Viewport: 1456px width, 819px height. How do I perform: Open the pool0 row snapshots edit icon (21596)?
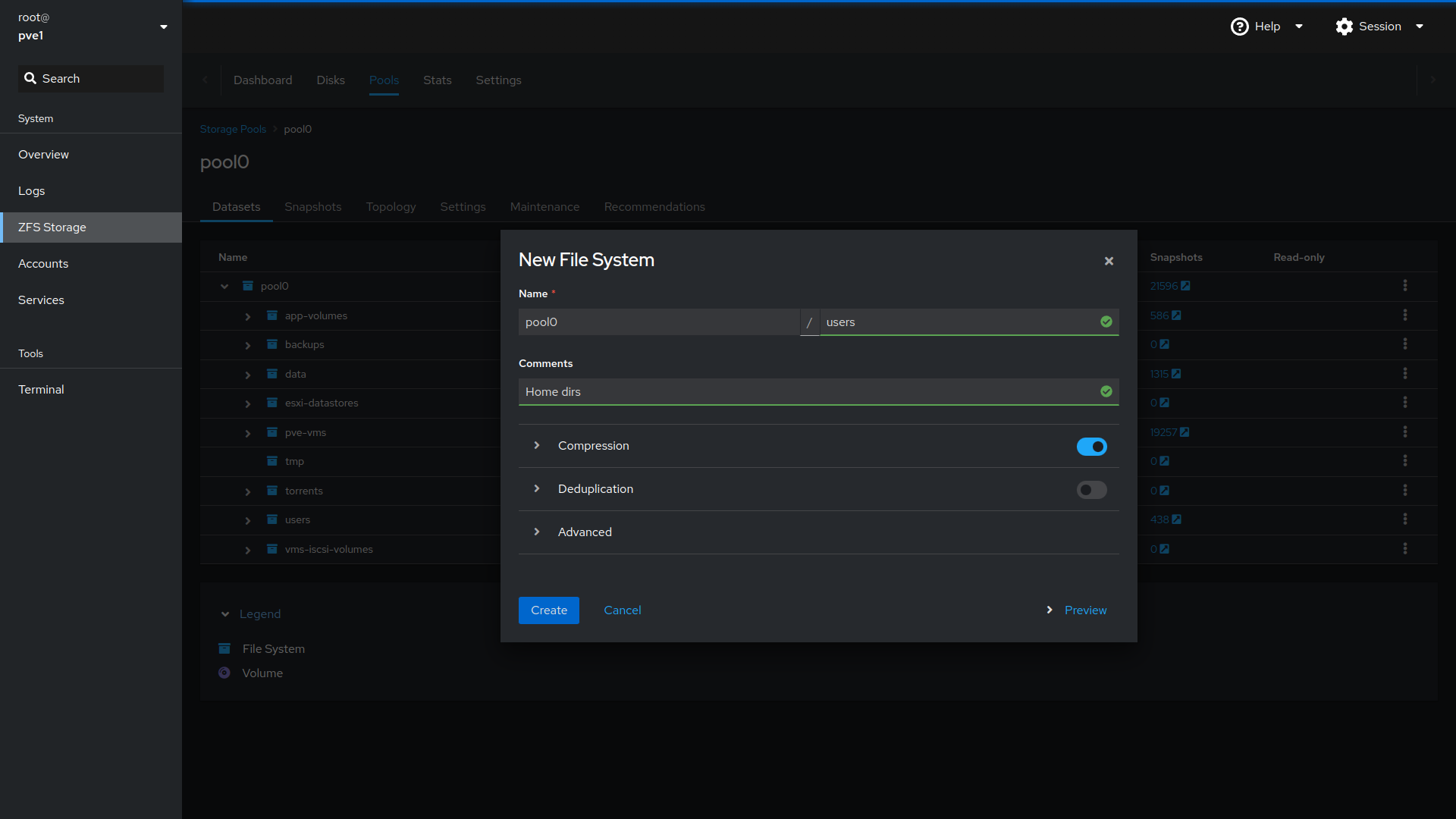[1185, 286]
